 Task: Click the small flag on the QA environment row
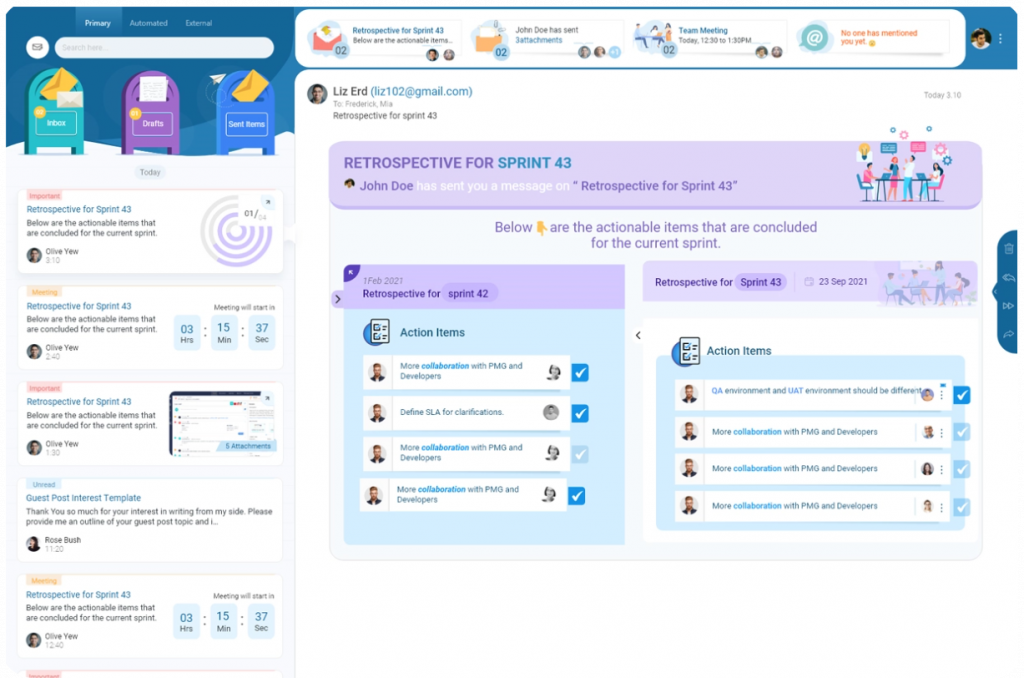[942, 385]
